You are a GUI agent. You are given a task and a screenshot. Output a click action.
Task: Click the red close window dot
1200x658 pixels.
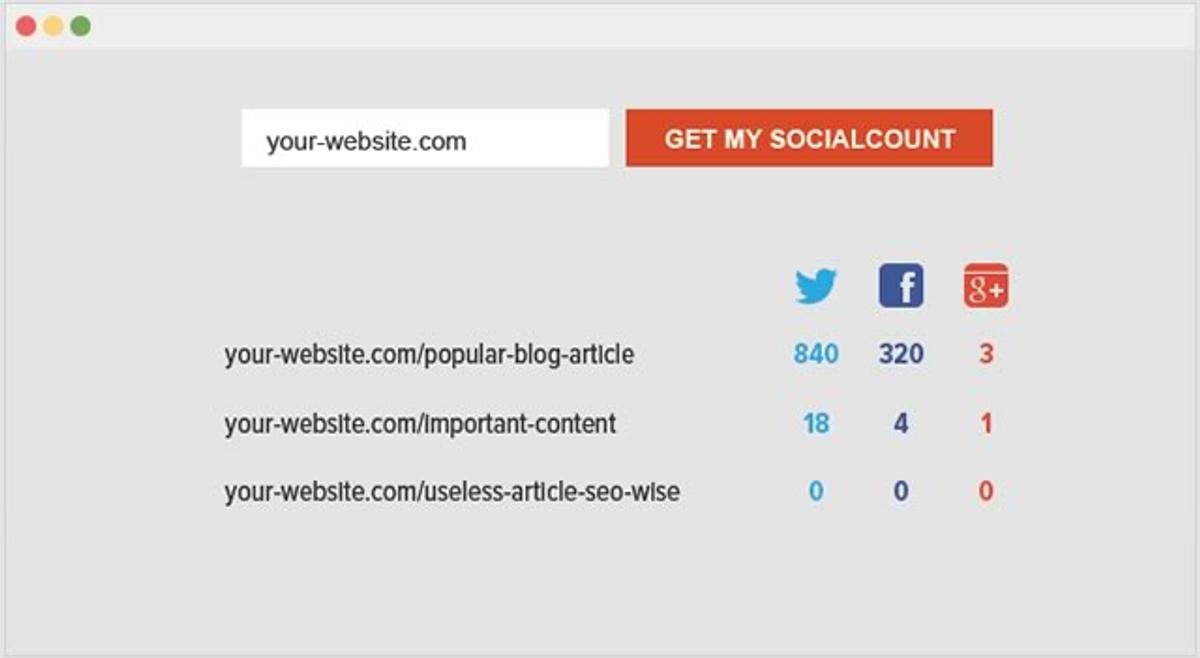(x=26, y=26)
